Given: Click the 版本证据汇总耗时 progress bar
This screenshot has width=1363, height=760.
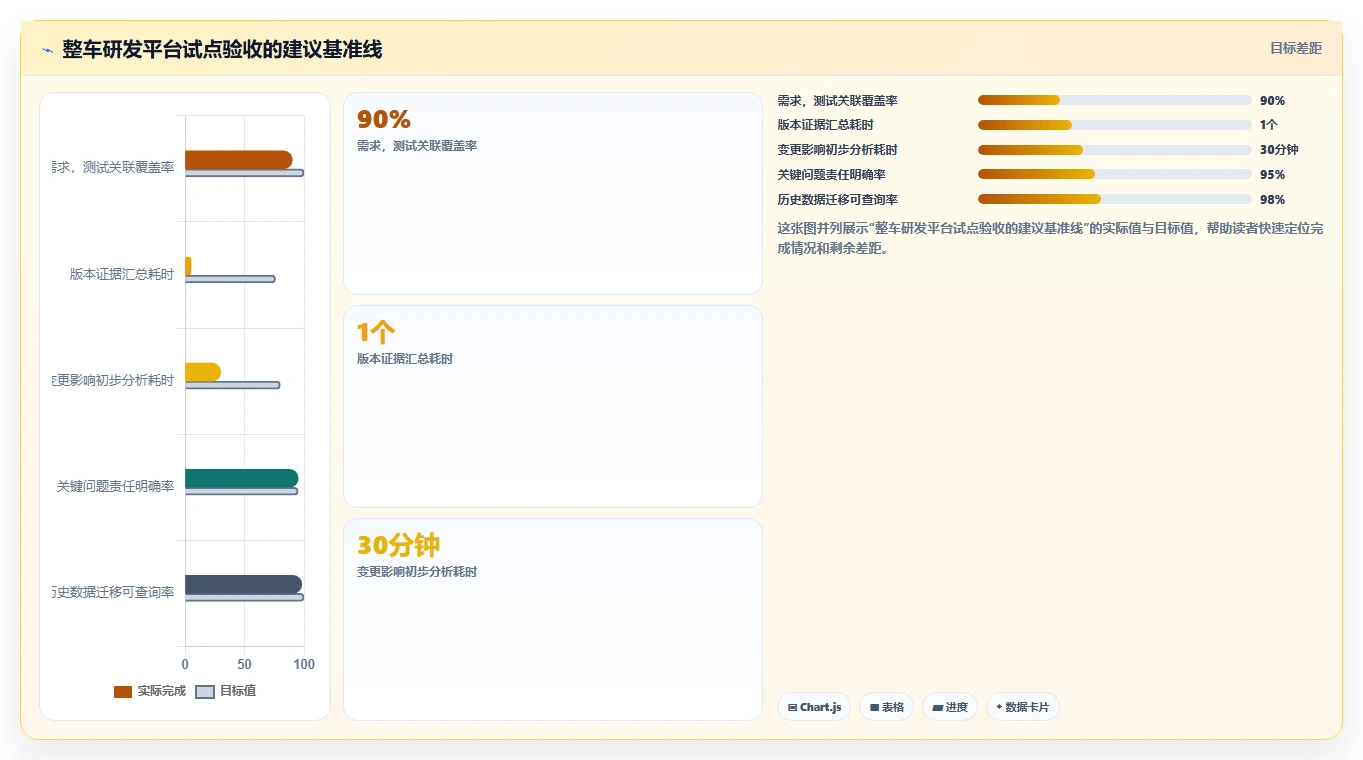Looking at the screenshot, I should (1115, 125).
